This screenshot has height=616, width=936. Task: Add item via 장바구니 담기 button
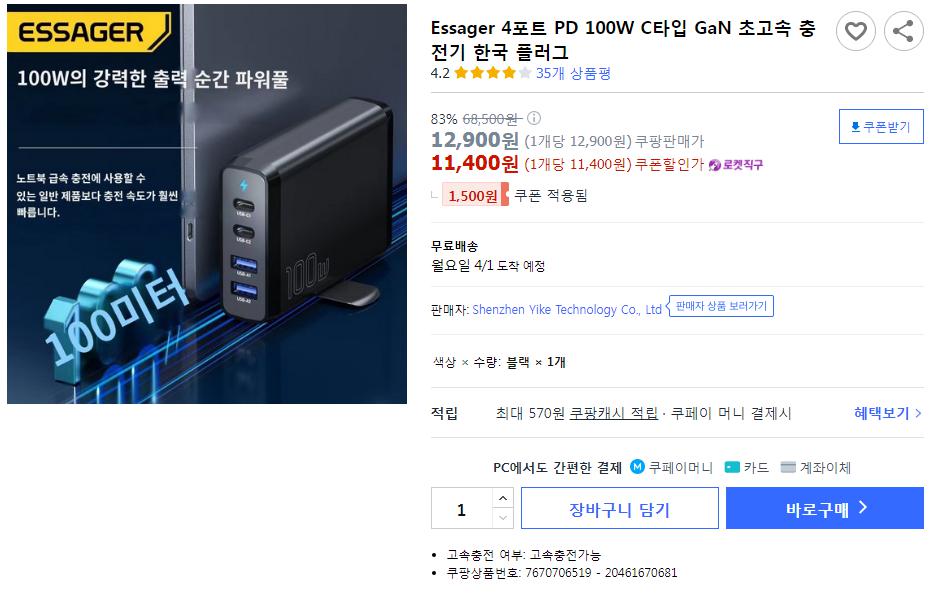tap(620, 509)
